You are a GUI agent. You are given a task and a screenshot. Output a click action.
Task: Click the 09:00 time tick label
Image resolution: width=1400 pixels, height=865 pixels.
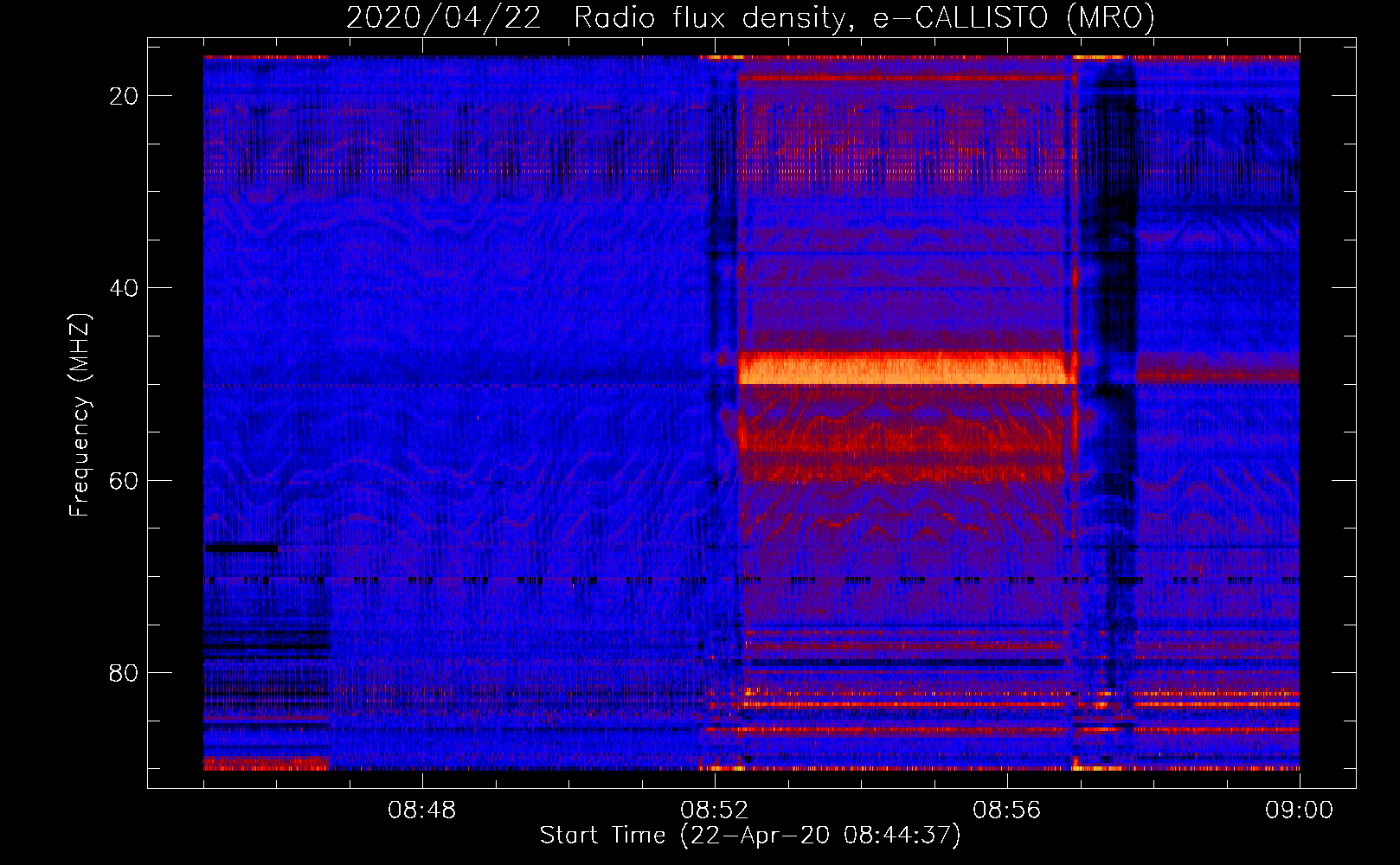(x=1300, y=811)
